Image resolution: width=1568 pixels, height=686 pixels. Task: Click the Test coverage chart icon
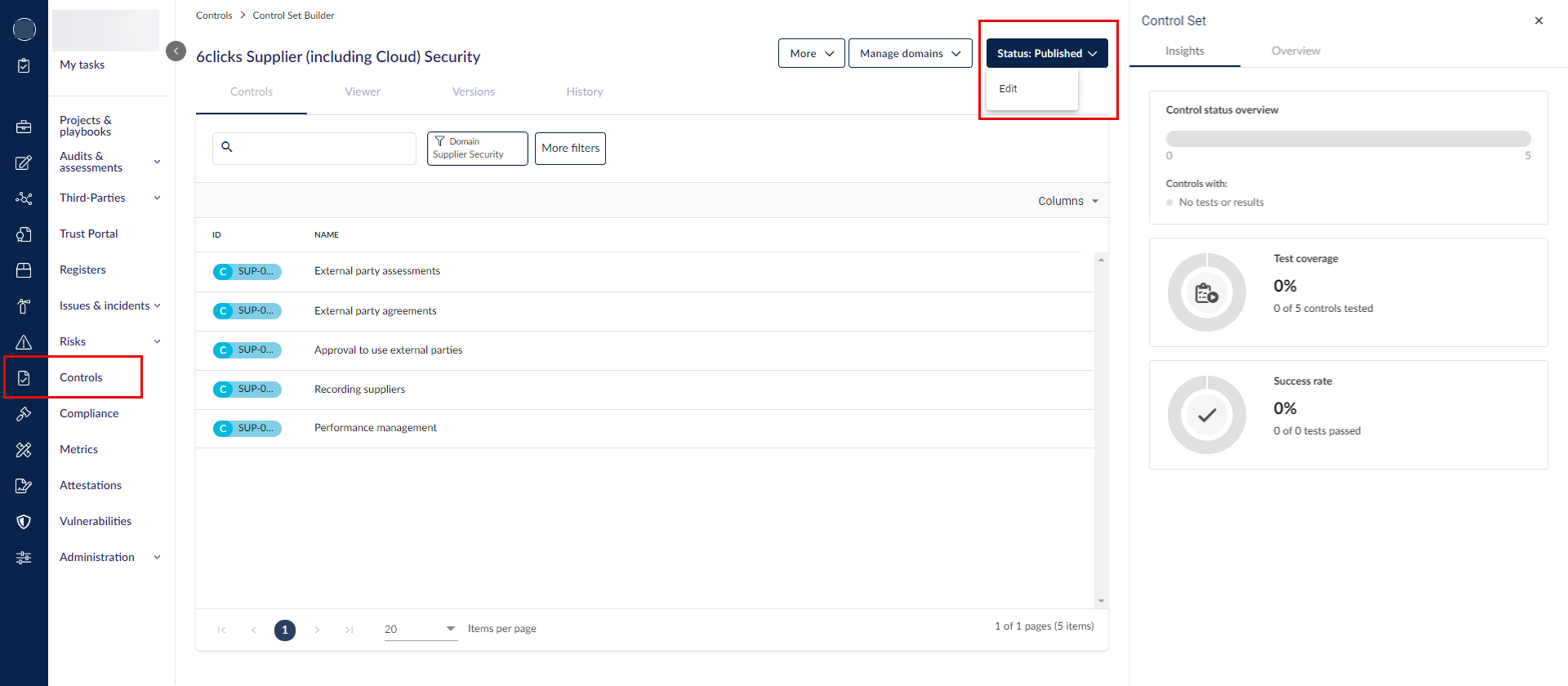(x=1207, y=292)
